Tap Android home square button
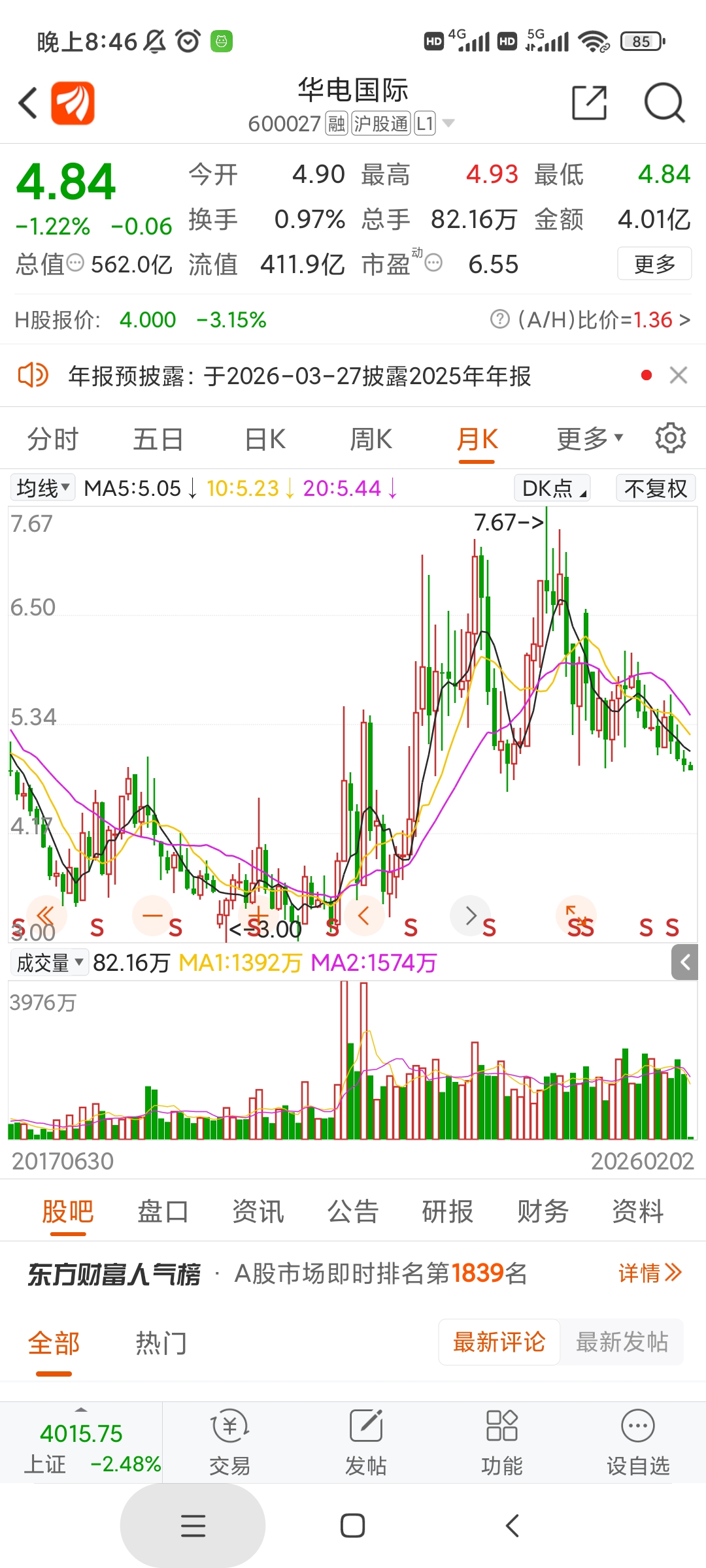 tap(352, 1526)
